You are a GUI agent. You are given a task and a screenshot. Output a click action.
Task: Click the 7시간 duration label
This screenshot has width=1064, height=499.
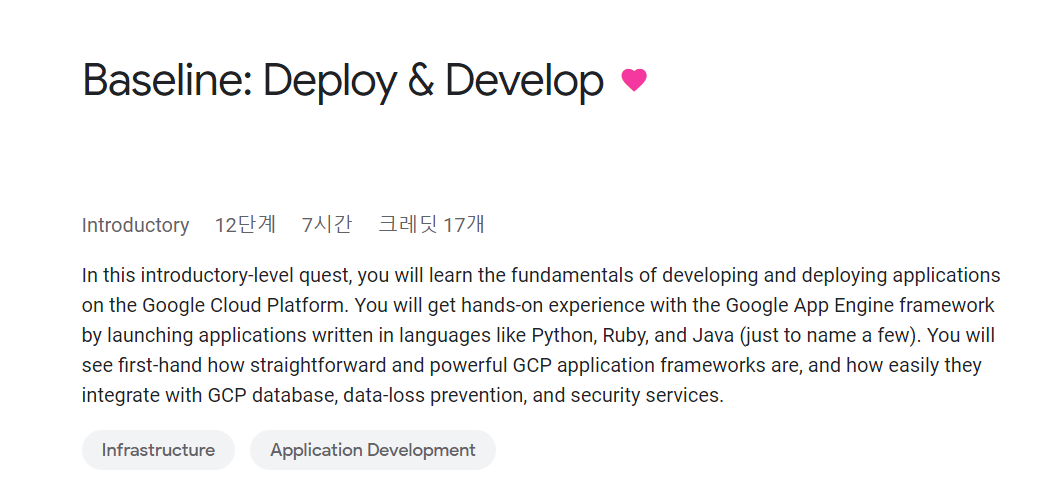(x=326, y=224)
